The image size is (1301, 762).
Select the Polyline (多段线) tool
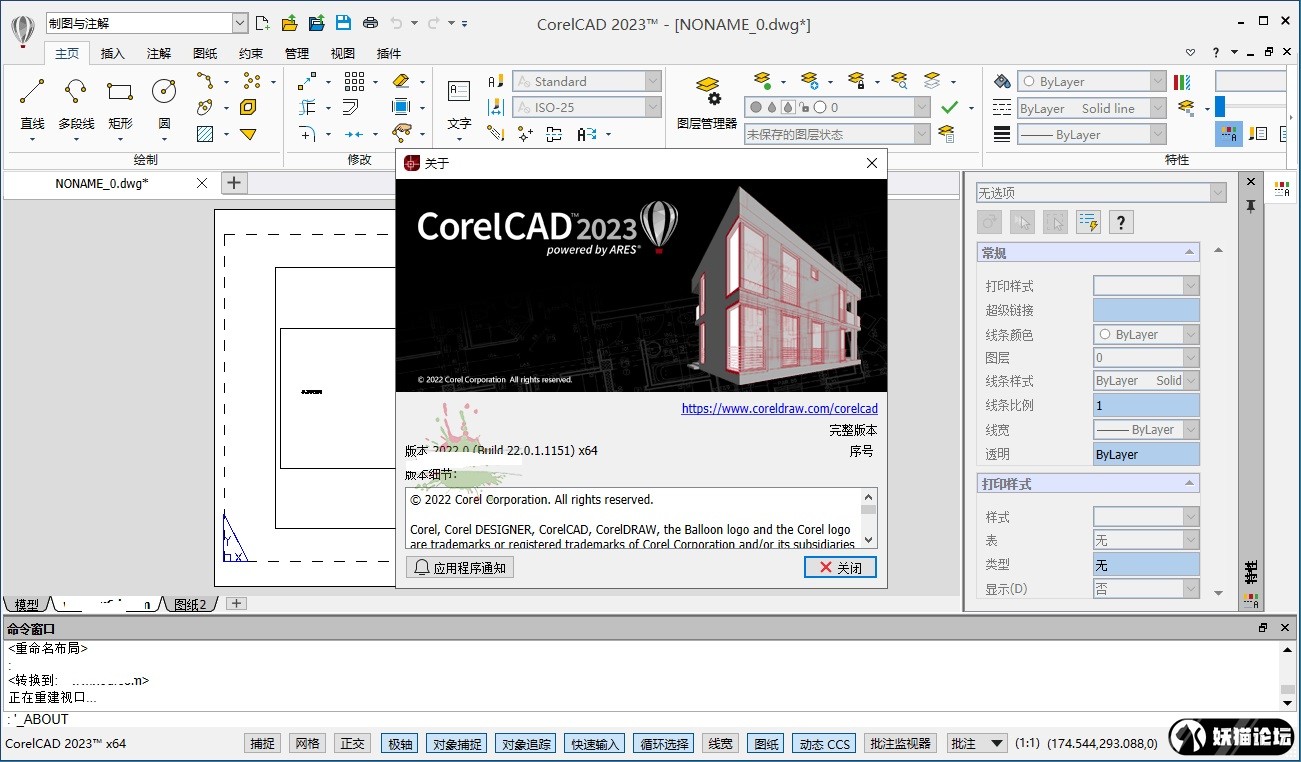coord(76,103)
